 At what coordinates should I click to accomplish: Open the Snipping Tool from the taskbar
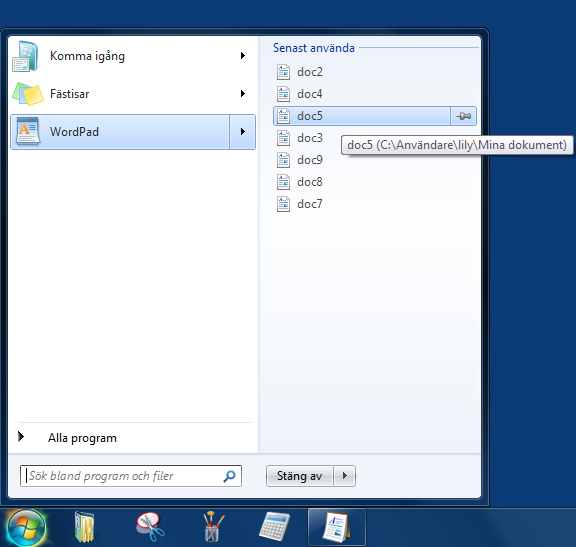tap(150, 527)
